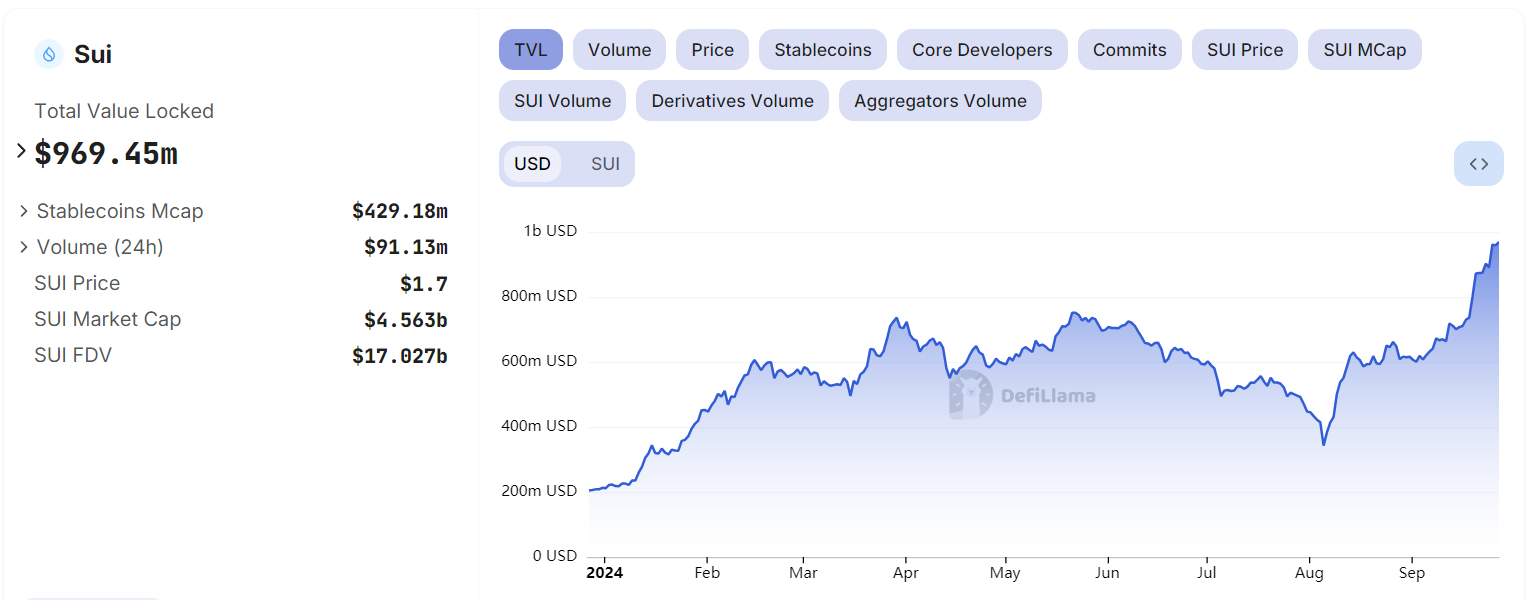Click the Sui droplet logo icon
This screenshot has width=1537, height=600.
coord(48,54)
